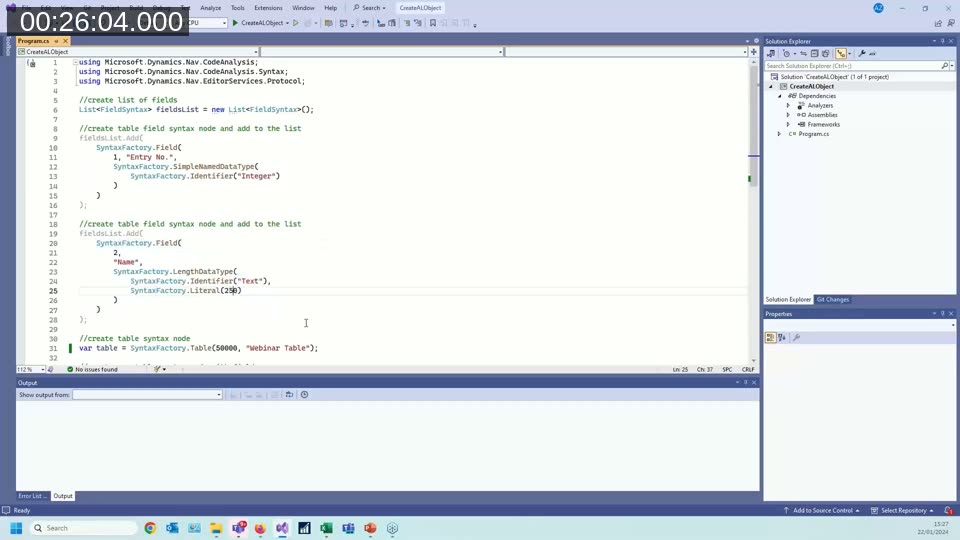This screenshot has height=540, width=960.
Task: Click the feedback icon at far top right
Action: [951, 23]
